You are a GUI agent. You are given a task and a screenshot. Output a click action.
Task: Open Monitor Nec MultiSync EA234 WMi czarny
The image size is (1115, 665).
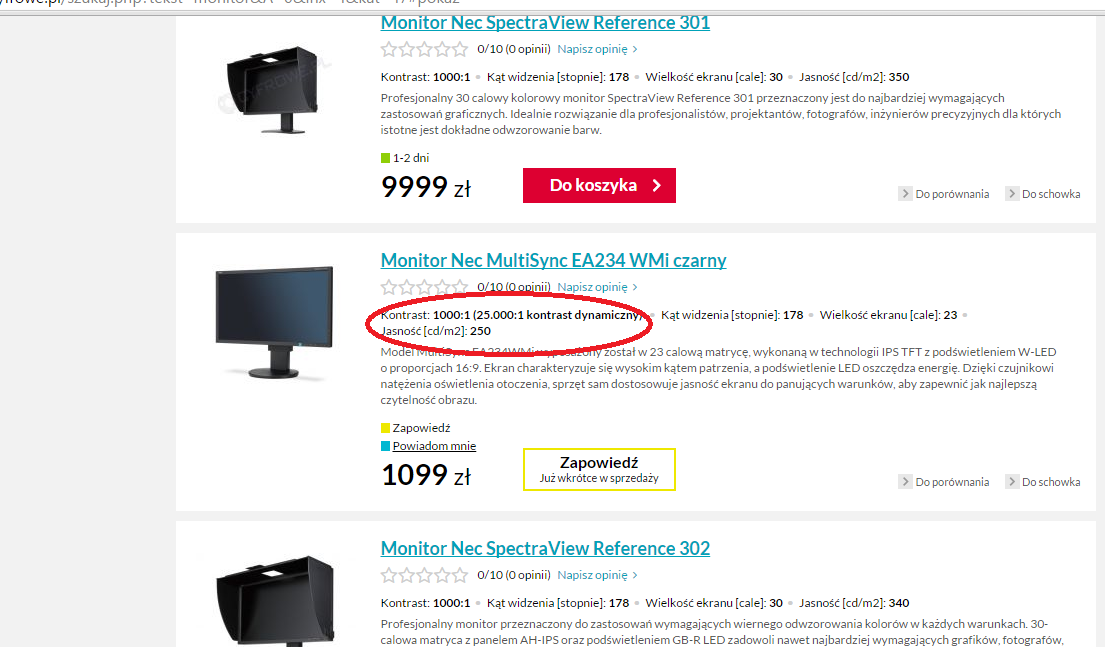(553, 261)
